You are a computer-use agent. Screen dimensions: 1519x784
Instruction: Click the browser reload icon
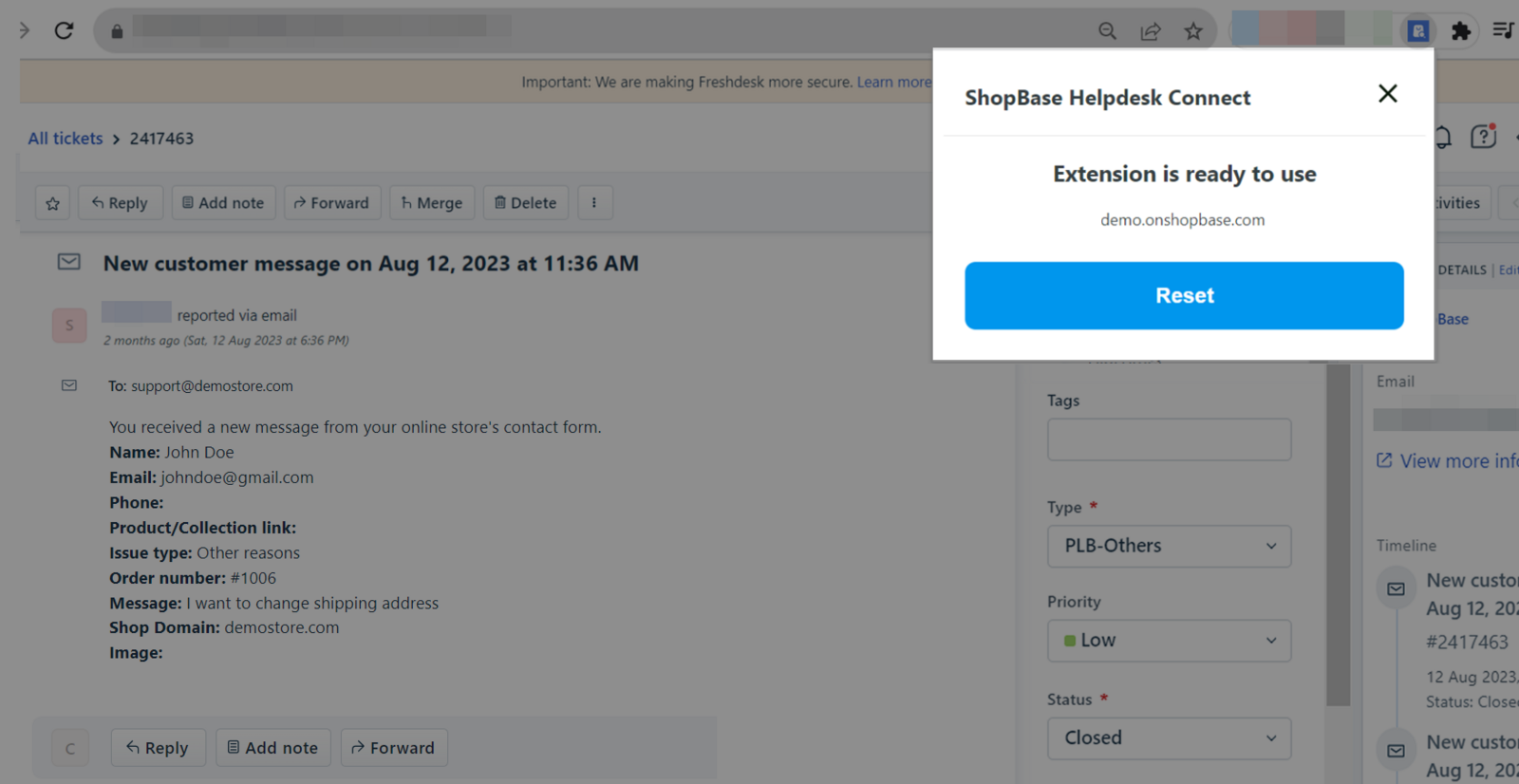click(x=64, y=30)
